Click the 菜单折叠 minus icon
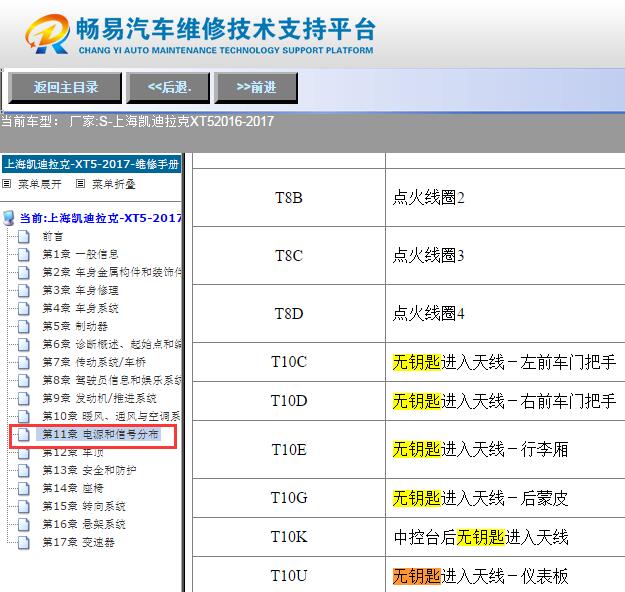Image resolution: width=625 pixels, height=592 pixels. pyautogui.click(x=81, y=184)
